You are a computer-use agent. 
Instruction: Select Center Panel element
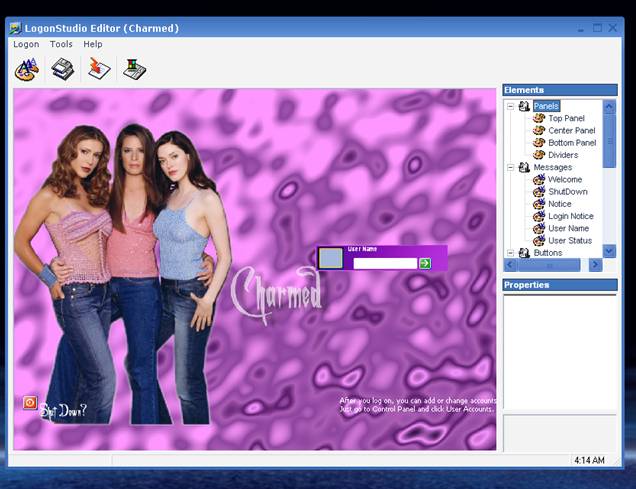click(x=572, y=131)
